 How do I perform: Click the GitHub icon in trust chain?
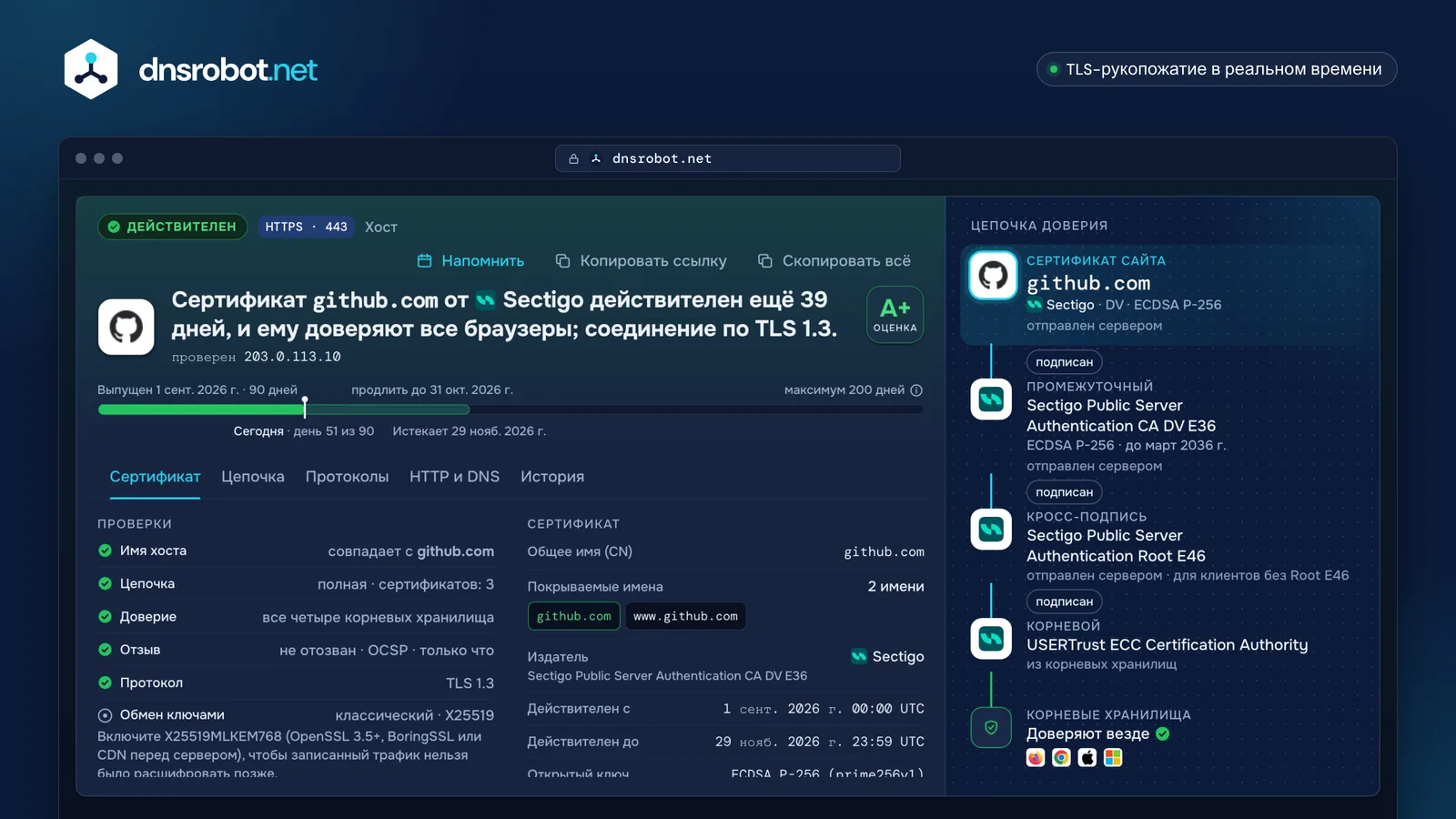coord(993,276)
